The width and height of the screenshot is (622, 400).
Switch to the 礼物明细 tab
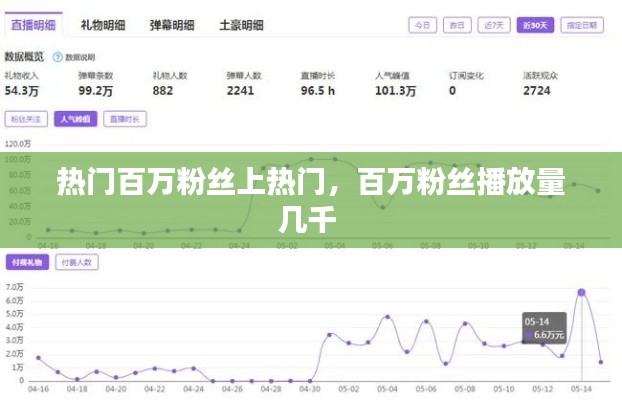(103, 23)
